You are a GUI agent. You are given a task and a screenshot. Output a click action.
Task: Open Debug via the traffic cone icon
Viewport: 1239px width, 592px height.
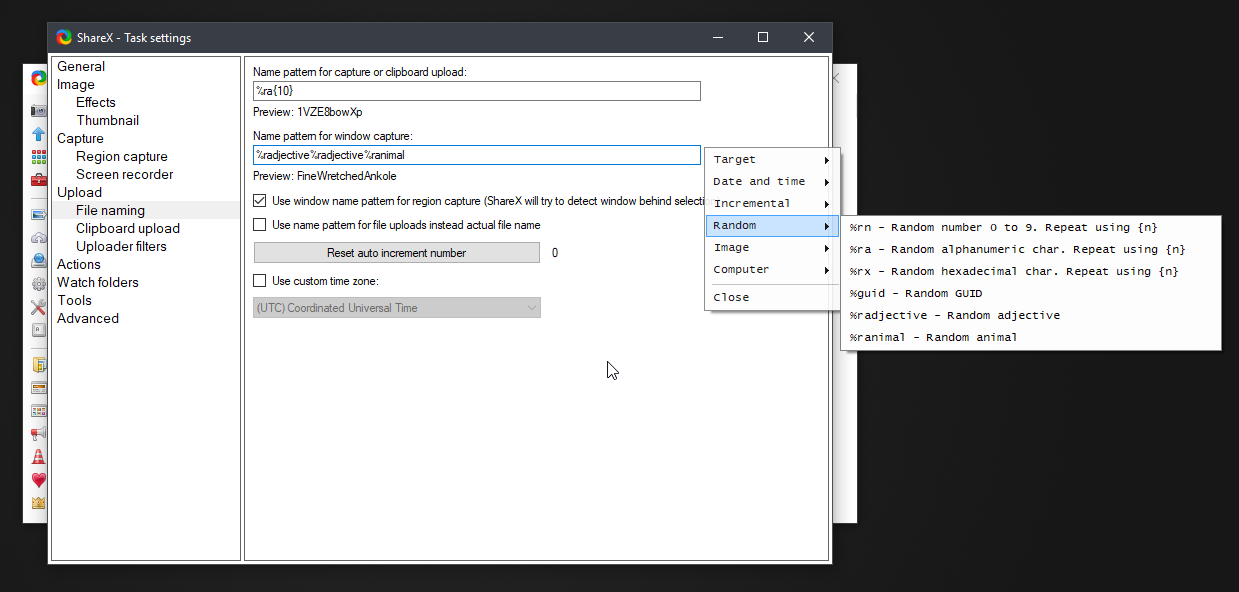tap(38, 457)
